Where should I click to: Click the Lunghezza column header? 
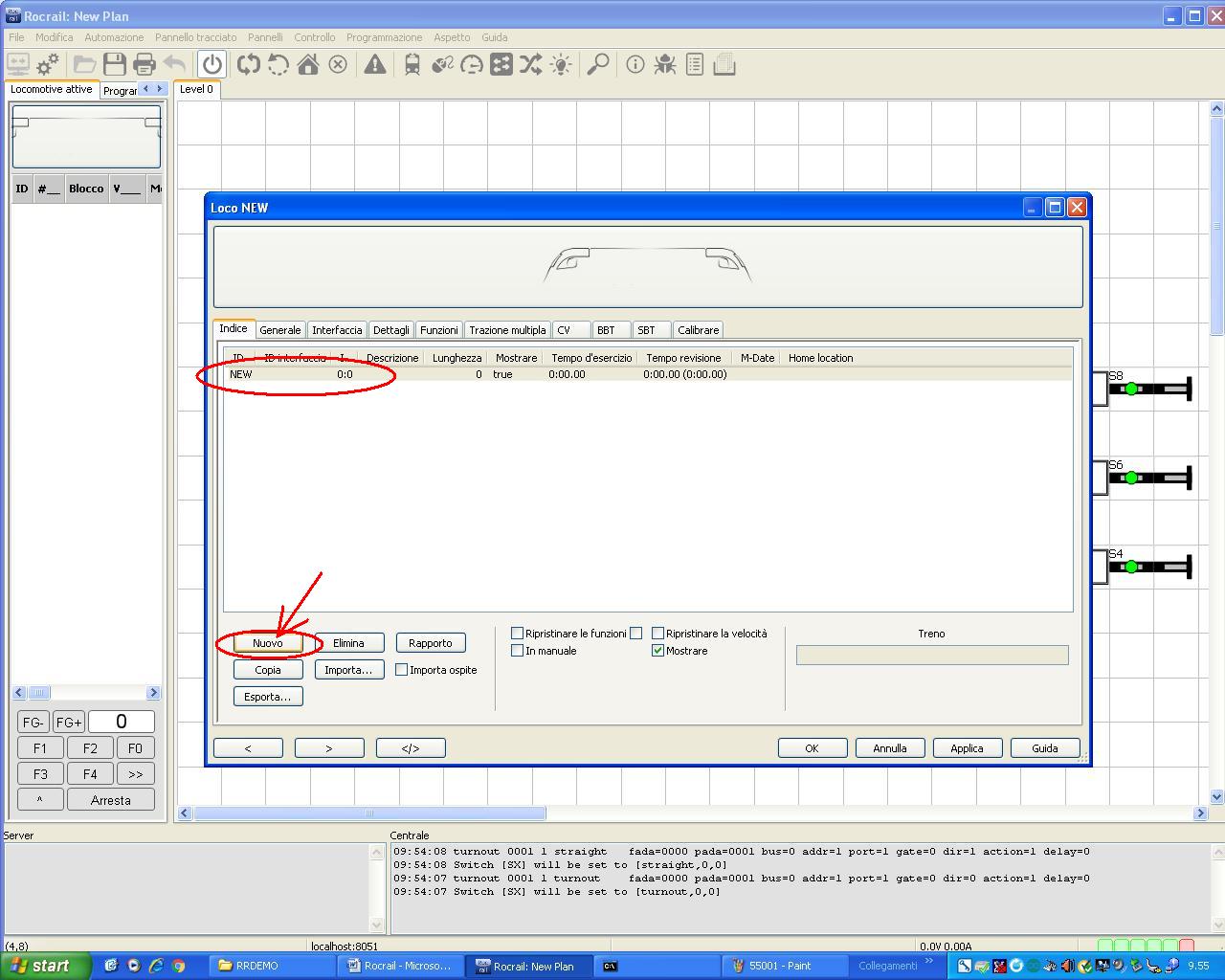tap(457, 358)
